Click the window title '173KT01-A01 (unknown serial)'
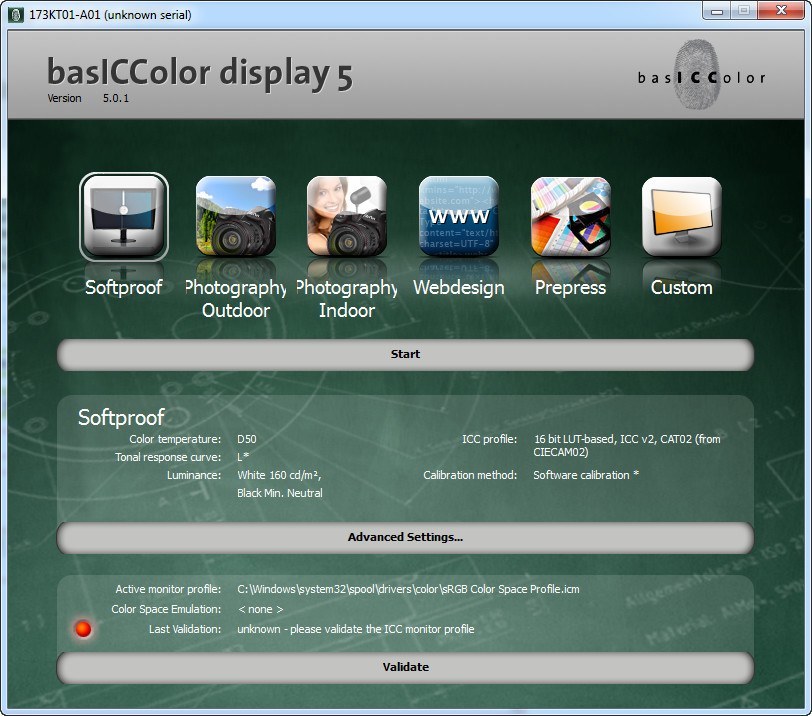Viewport: 812px width, 716px height. [x=110, y=14]
